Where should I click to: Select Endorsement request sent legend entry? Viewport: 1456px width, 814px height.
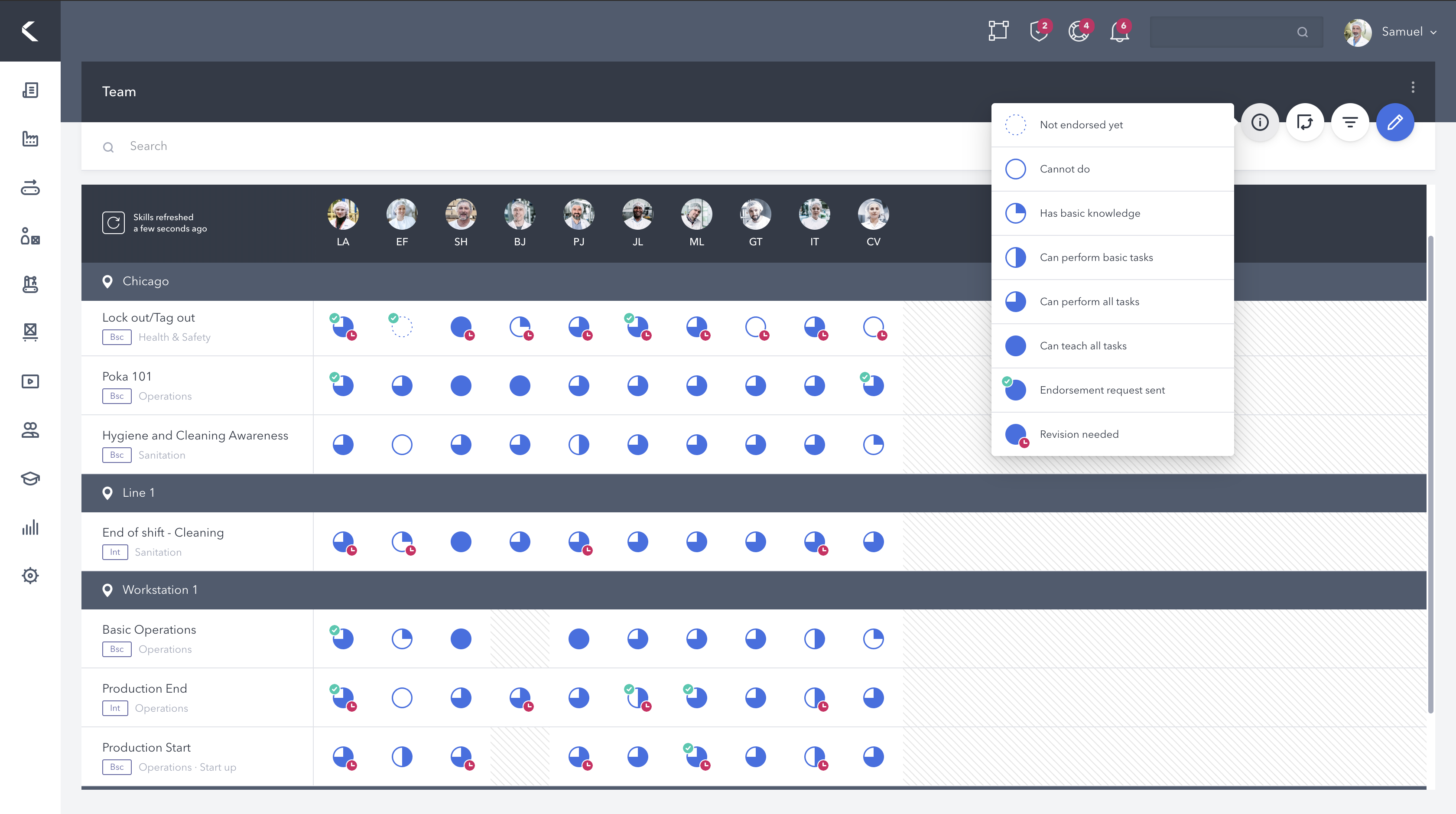(x=1112, y=390)
